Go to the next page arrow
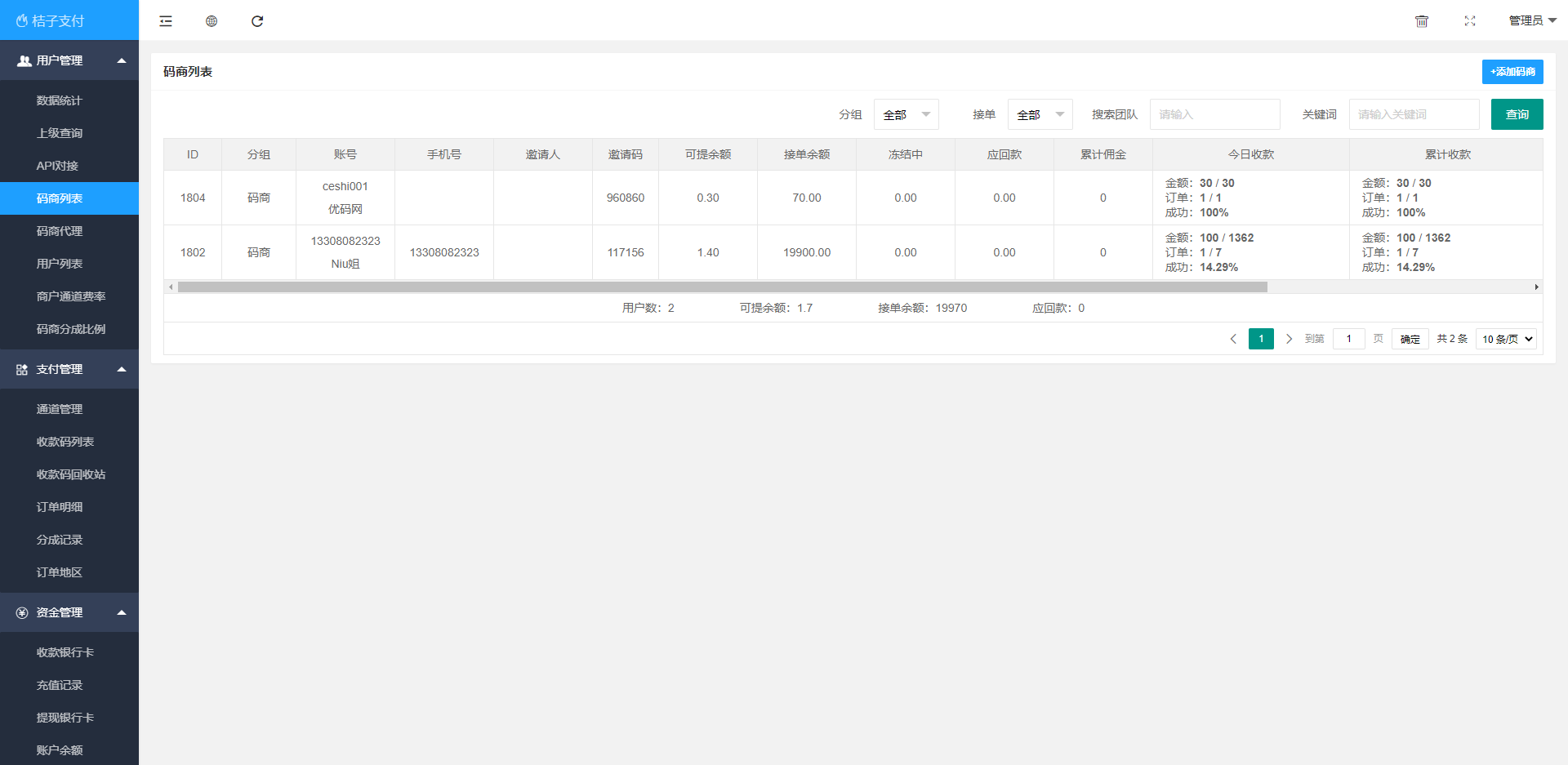This screenshot has height=765, width=1568. pos(1289,339)
